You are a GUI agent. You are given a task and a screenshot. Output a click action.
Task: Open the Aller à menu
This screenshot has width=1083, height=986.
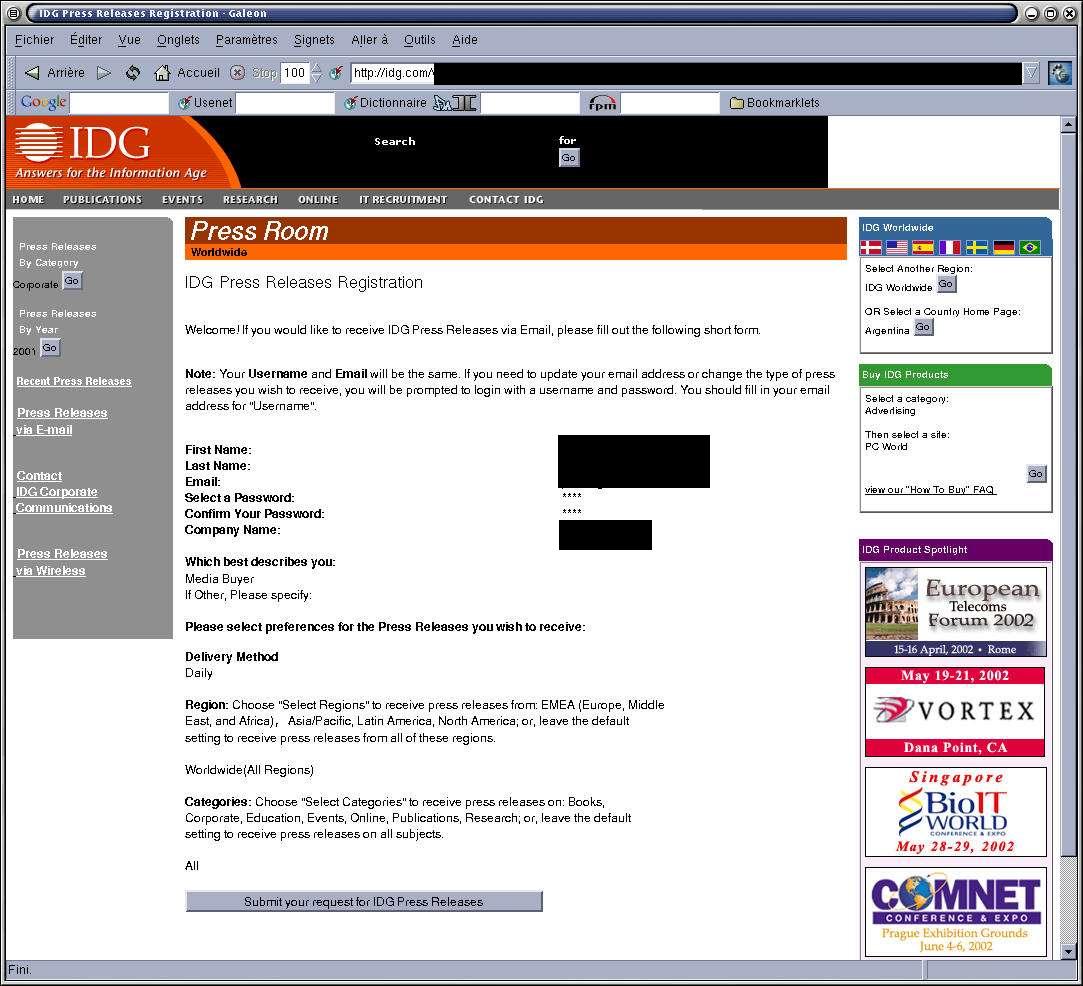[370, 40]
